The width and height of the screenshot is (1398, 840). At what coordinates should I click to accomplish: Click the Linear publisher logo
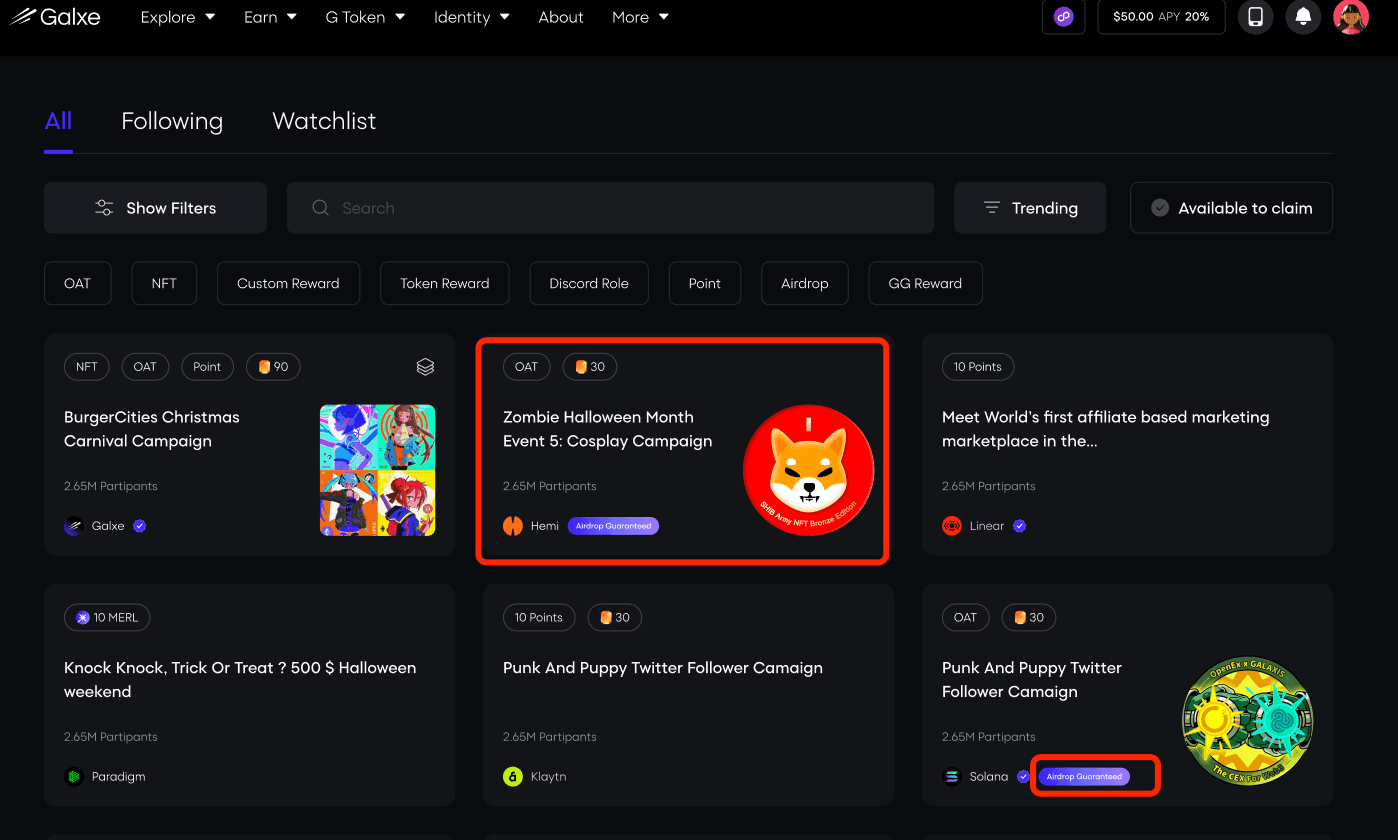[x=952, y=526]
